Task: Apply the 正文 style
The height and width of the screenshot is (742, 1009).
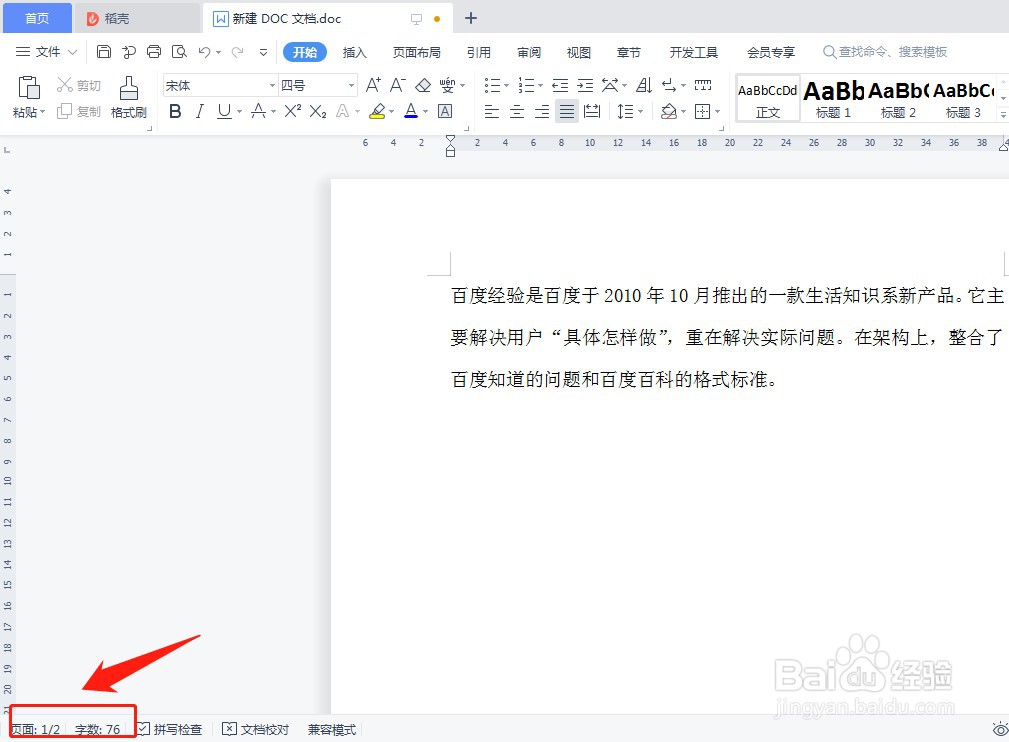Action: coord(768,98)
